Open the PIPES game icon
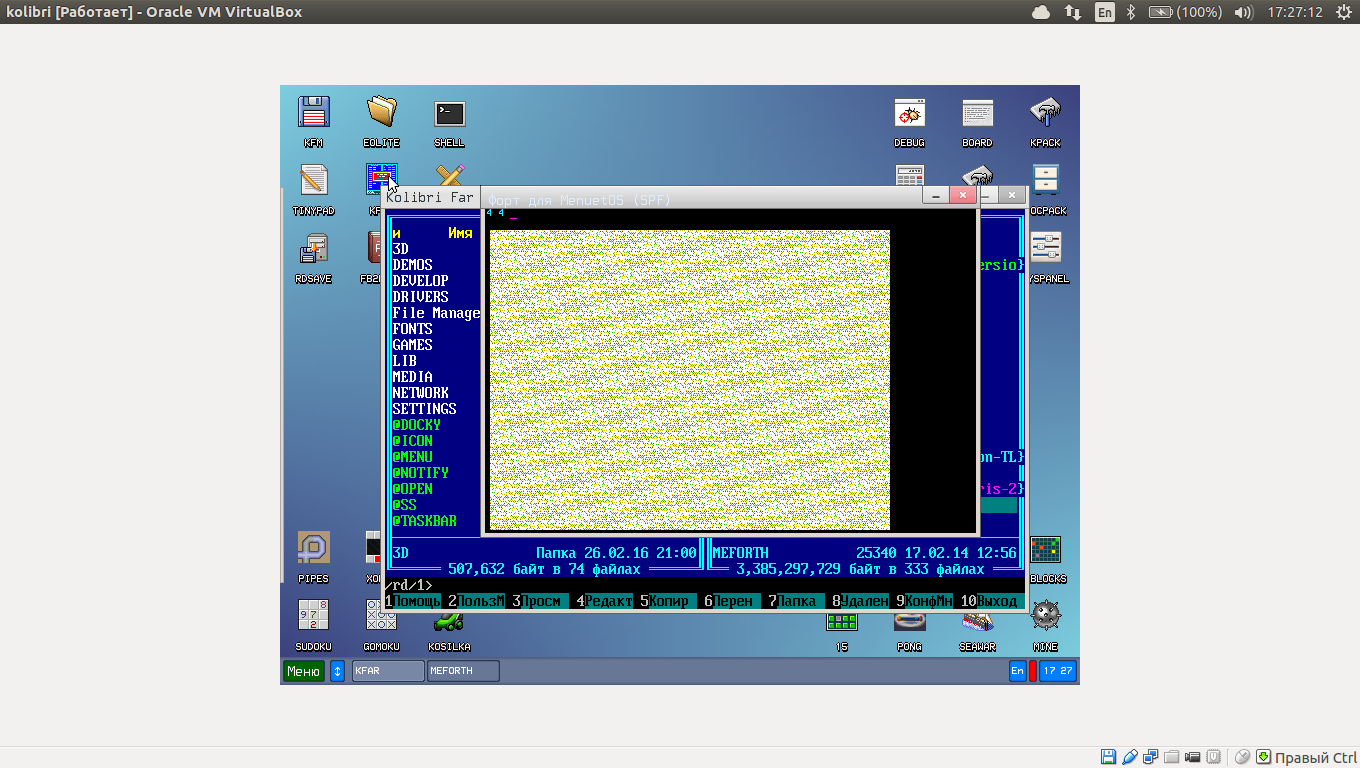The height and width of the screenshot is (768, 1360). click(x=314, y=549)
